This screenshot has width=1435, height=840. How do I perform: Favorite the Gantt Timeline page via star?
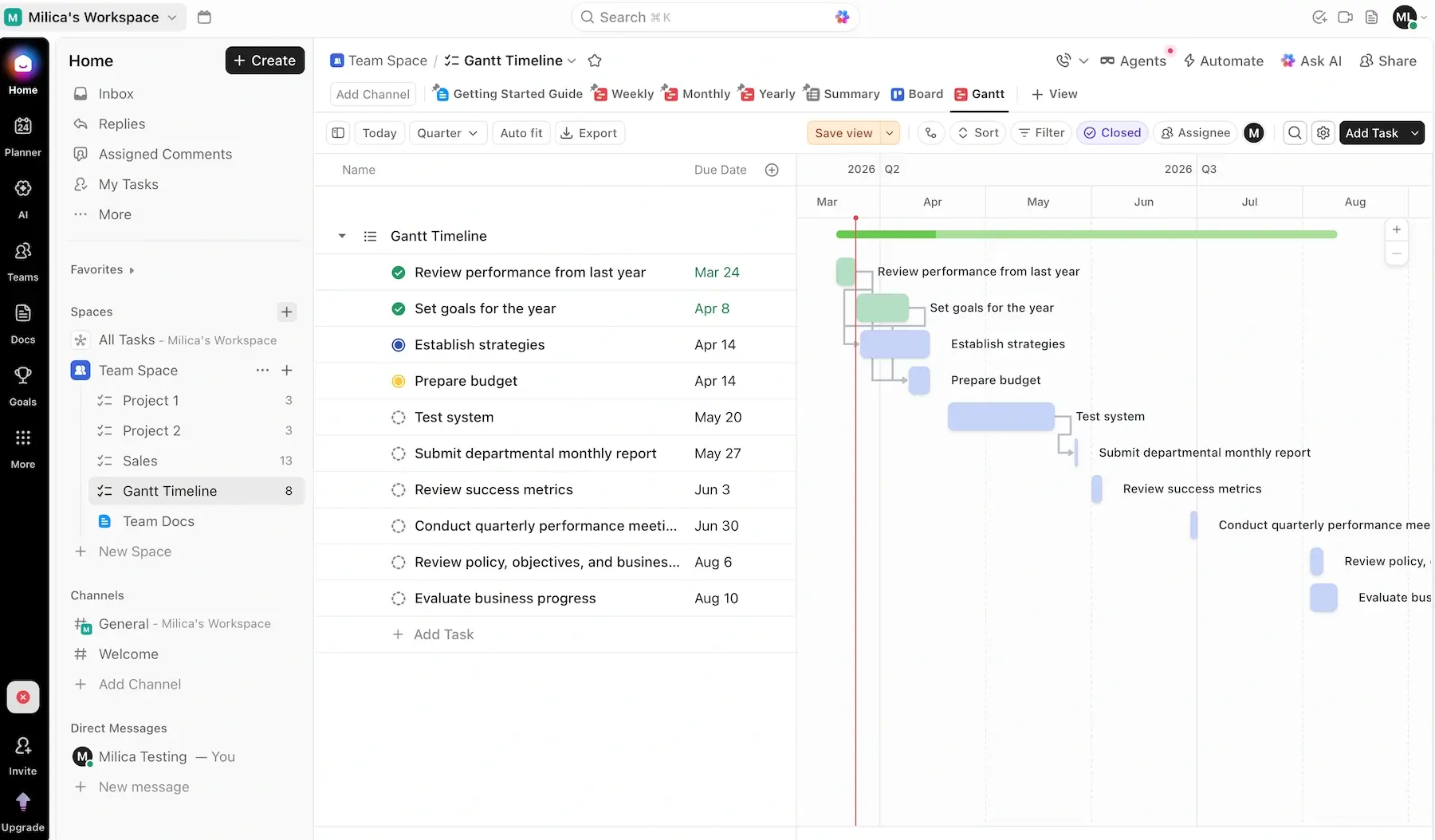pos(595,61)
